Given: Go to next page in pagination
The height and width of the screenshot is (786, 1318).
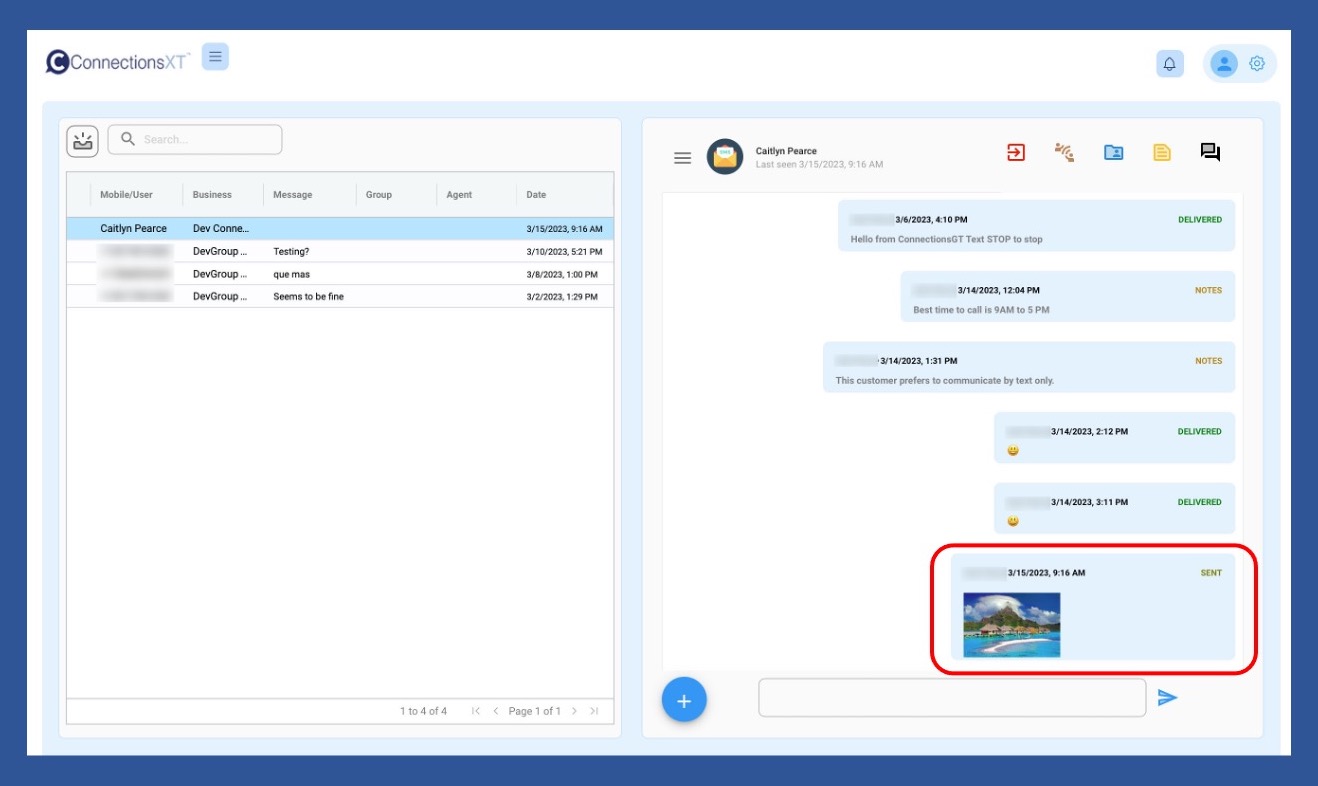Looking at the screenshot, I should [x=574, y=711].
